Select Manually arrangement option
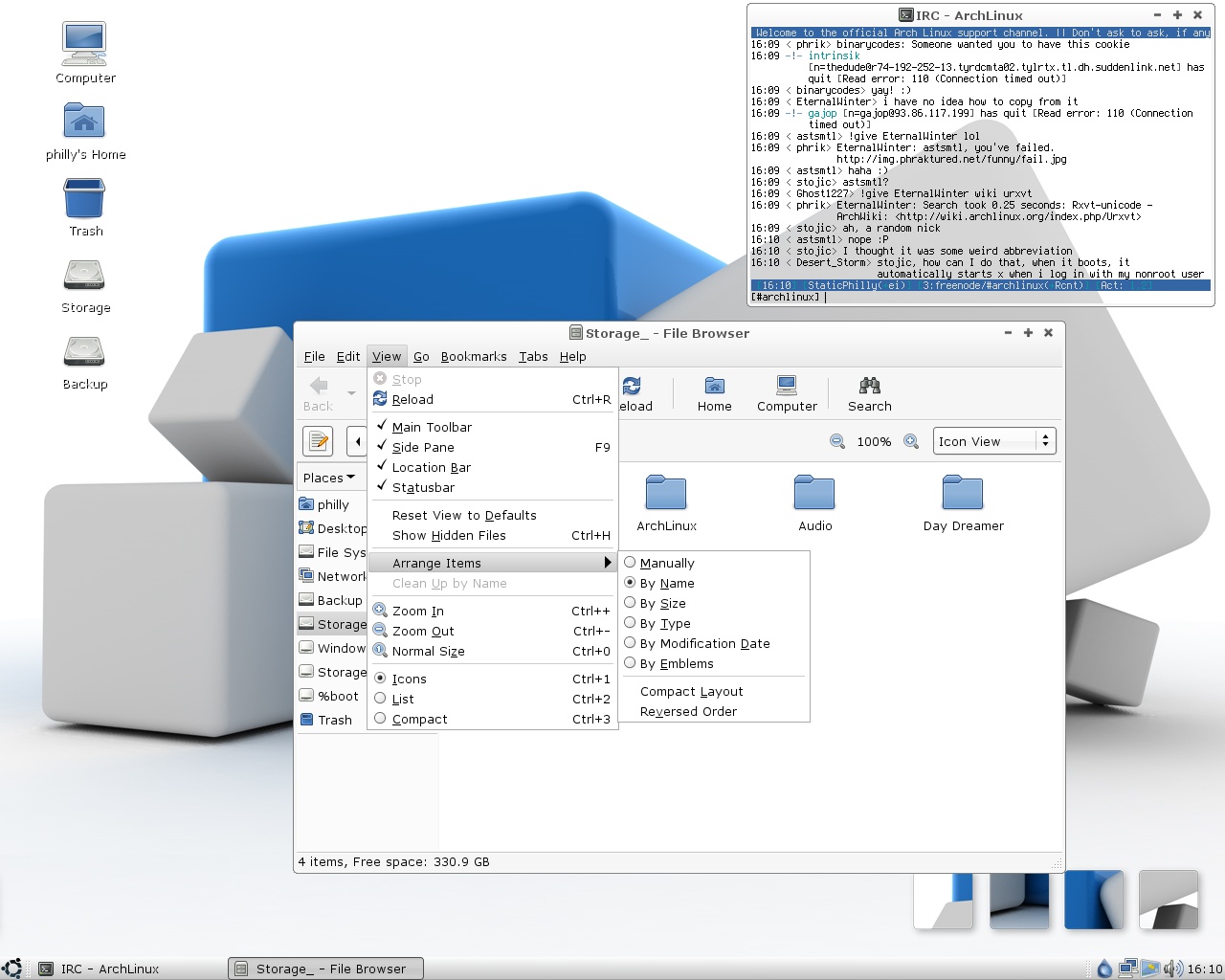This screenshot has height=980, width=1225. coord(714,563)
